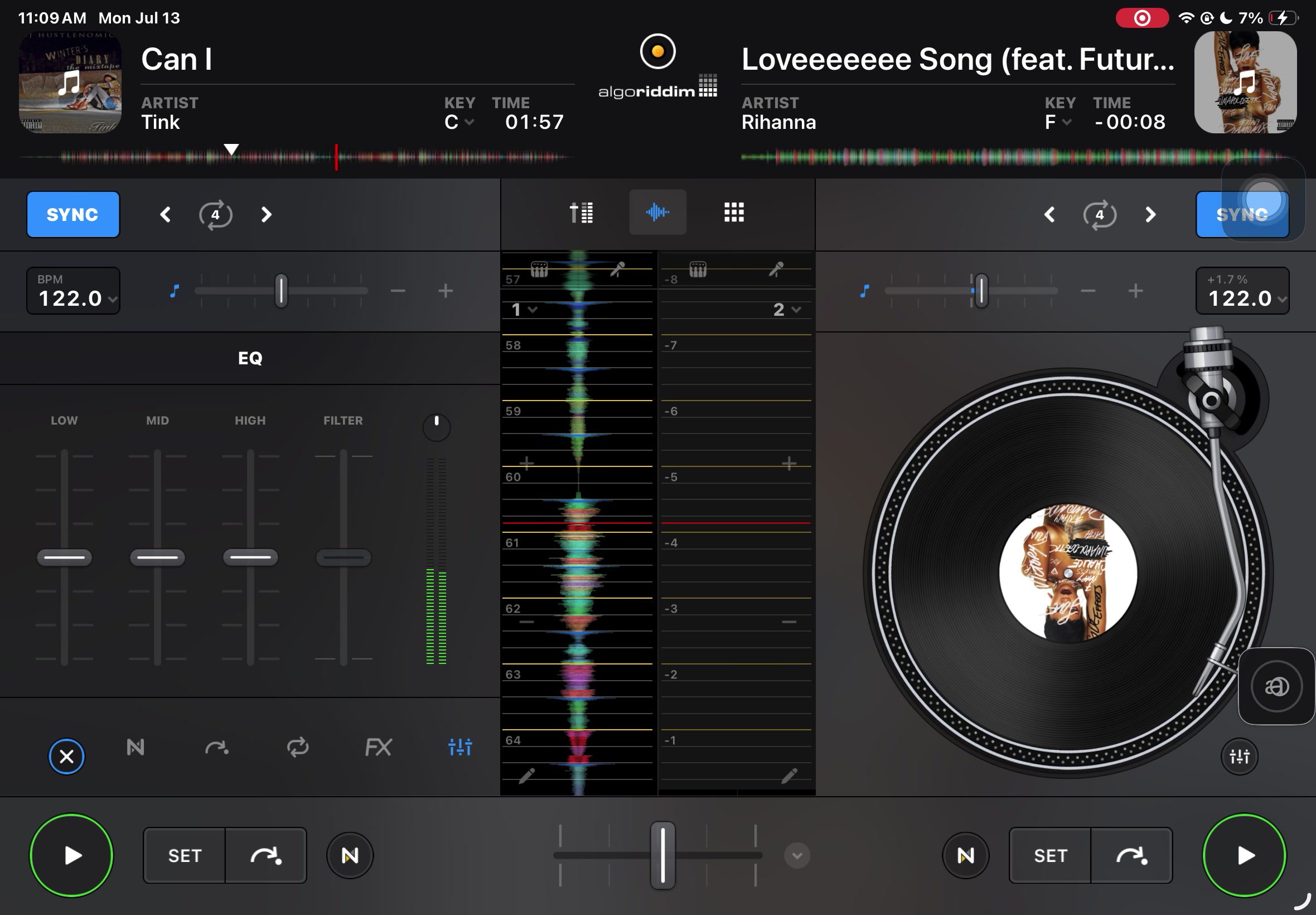
Task: Open Automix AI icon beside the turntable
Action: pyautogui.click(x=1276, y=686)
